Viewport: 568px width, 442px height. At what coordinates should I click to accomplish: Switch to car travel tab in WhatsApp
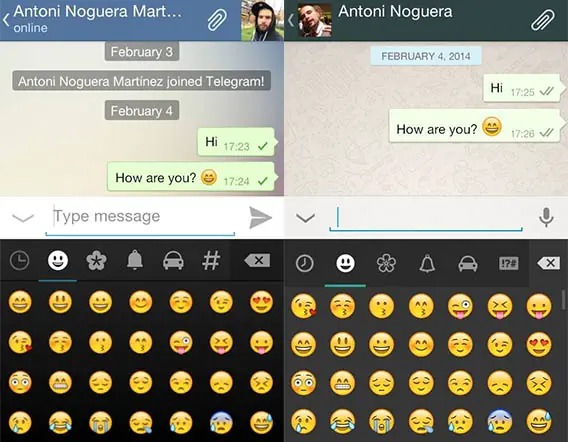point(468,263)
